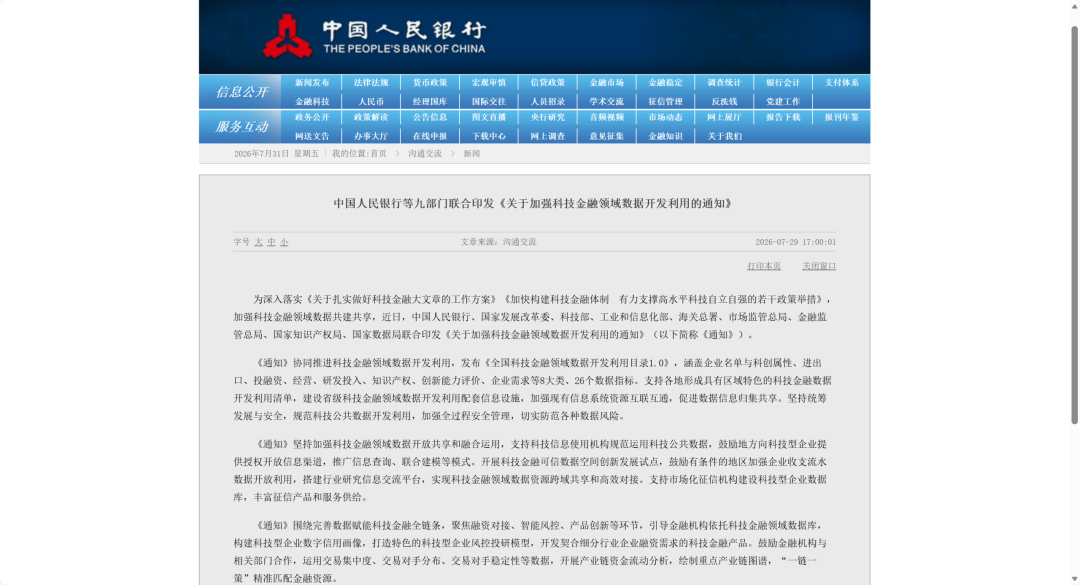The image size is (1080, 585).
Task: Open 学术交流 menu item
Action: (x=607, y=101)
